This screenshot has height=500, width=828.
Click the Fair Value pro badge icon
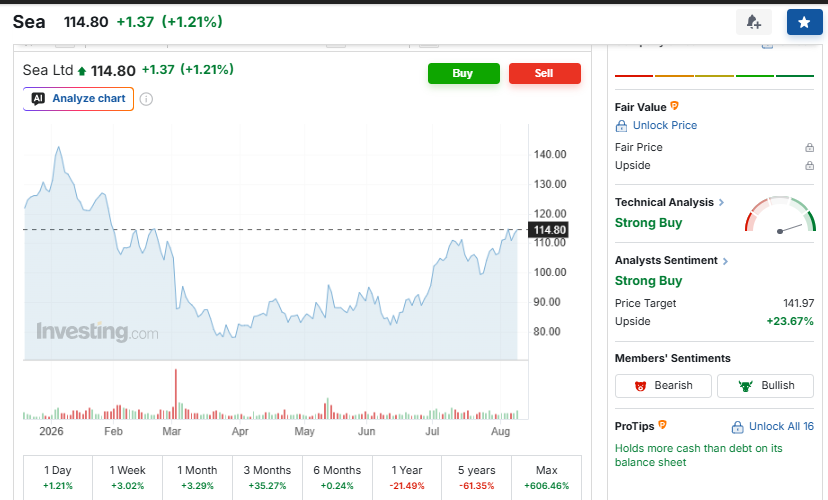pyautogui.click(x=674, y=106)
